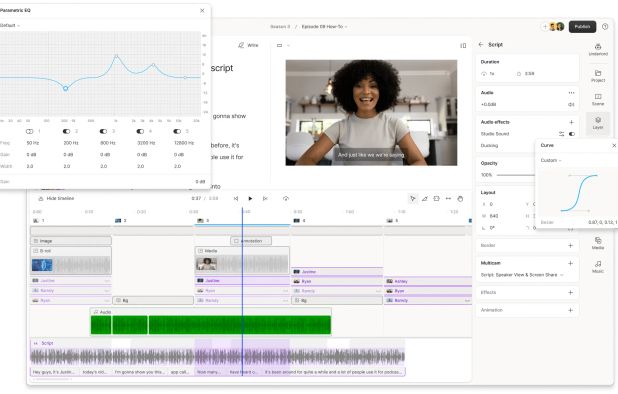Select the EQ curve peak handle near 800 Hz
Image resolution: width=618 pixels, height=394 pixels.
pyautogui.click(x=116, y=56)
